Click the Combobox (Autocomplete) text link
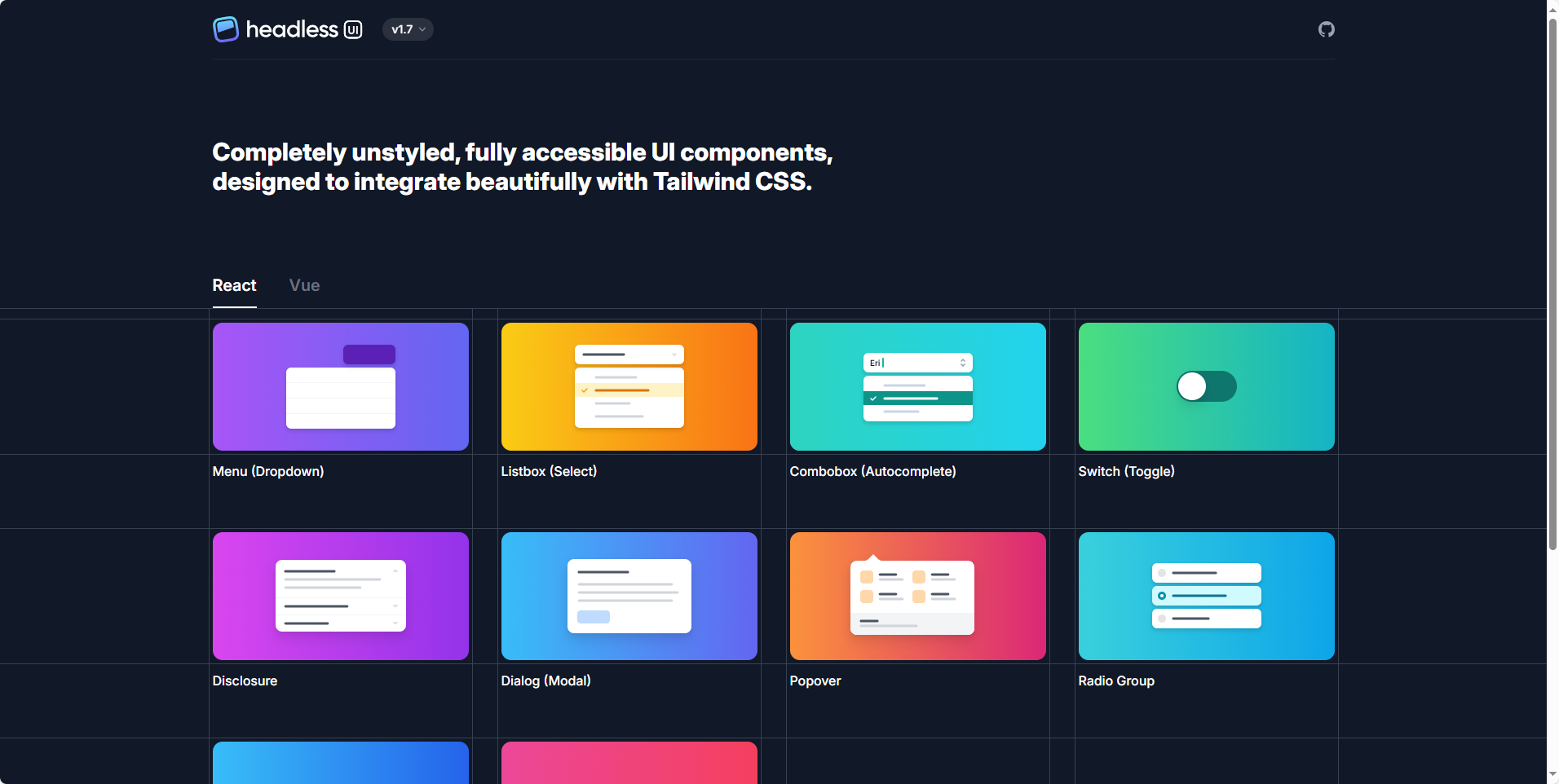This screenshot has width=1559, height=784. click(x=872, y=471)
